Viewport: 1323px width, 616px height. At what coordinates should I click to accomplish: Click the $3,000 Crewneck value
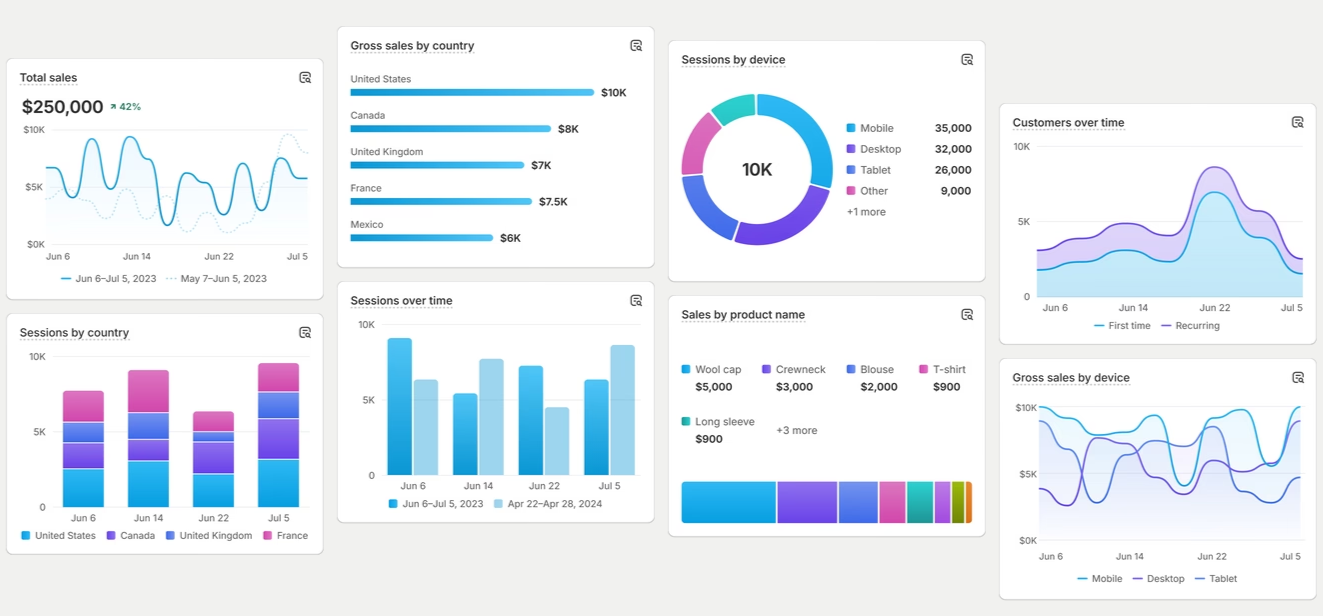point(794,387)
